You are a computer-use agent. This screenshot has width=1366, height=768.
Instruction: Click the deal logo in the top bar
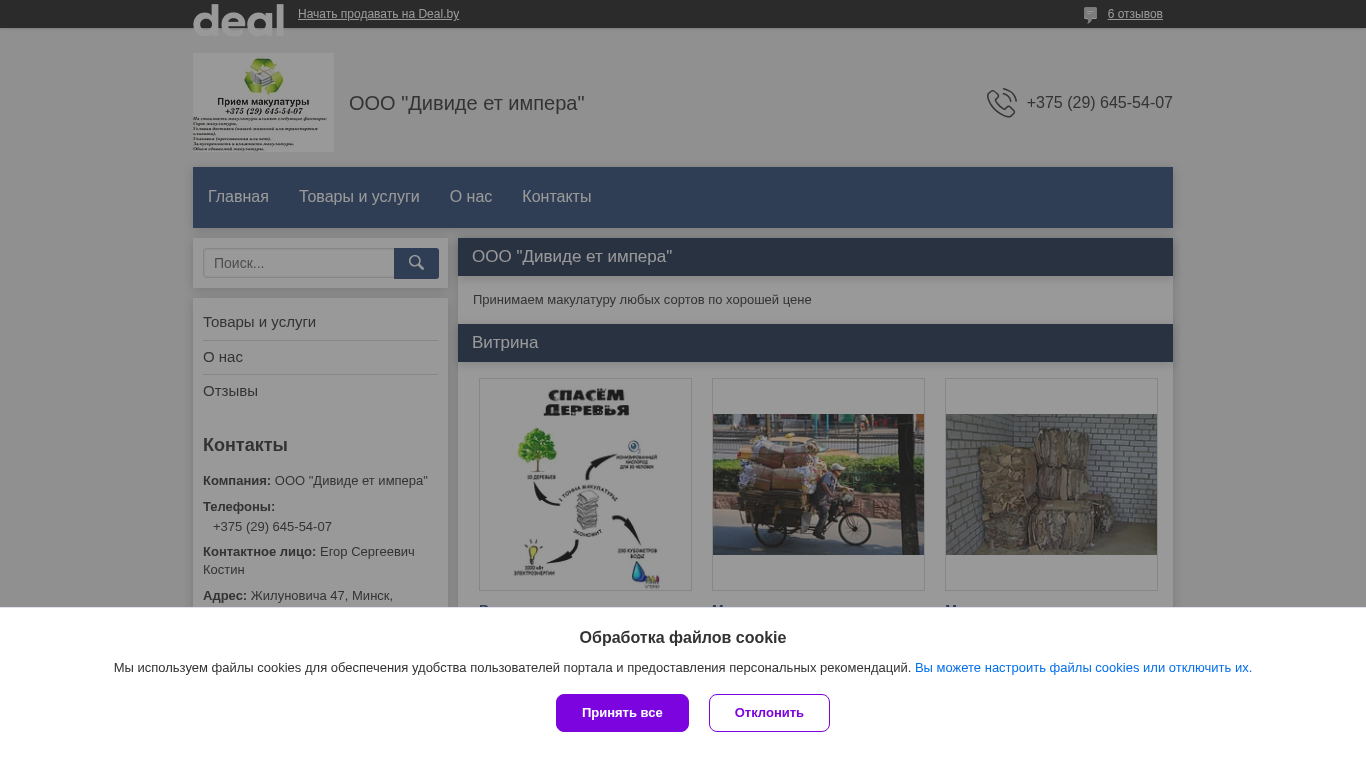(238, 18)
